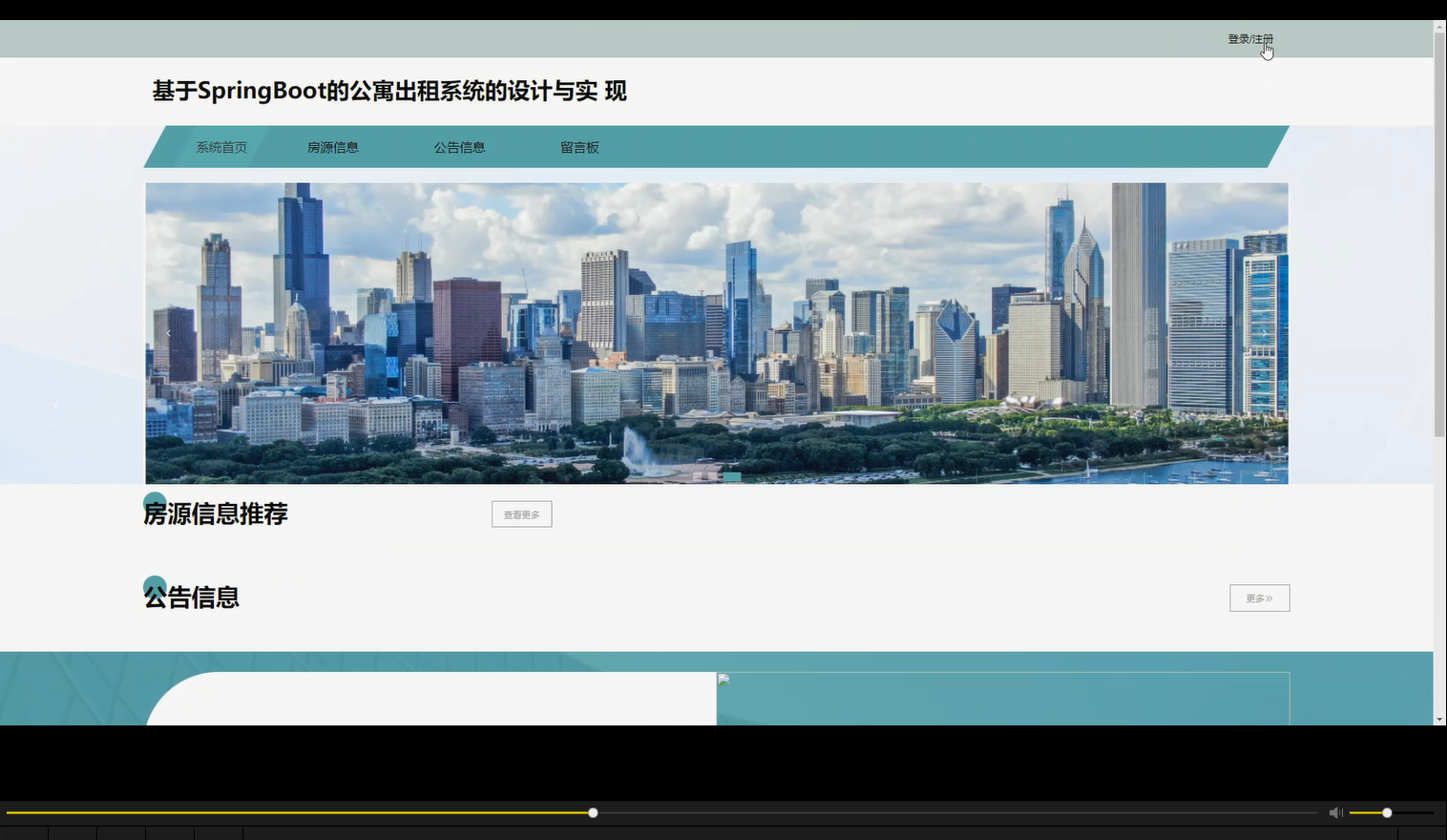The width and height of the screenshot is (1447, 840).
Task: Click the cityscape banner image
Action: tap(716, 332)
